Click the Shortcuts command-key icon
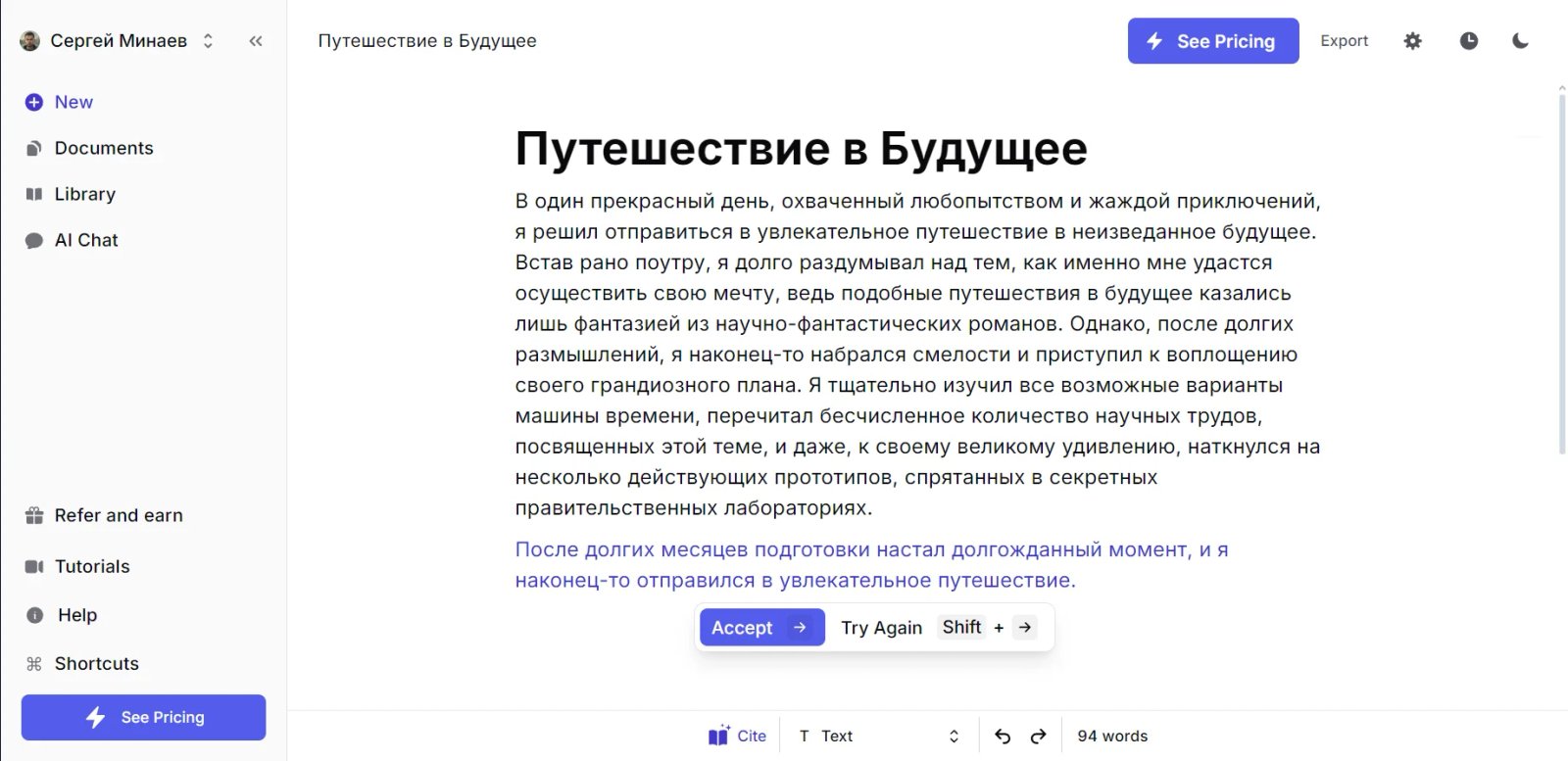Screen dimensions: 1568x761 click(x=34, y=664)
